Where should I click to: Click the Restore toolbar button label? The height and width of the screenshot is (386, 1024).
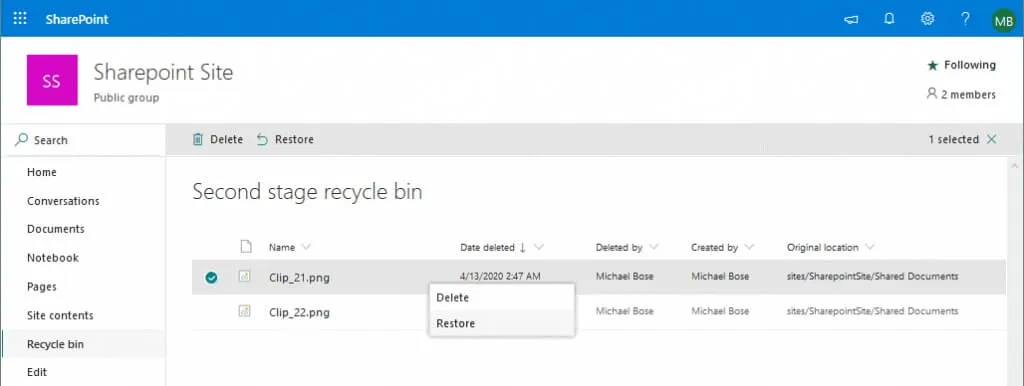click(x=295, y=139)
